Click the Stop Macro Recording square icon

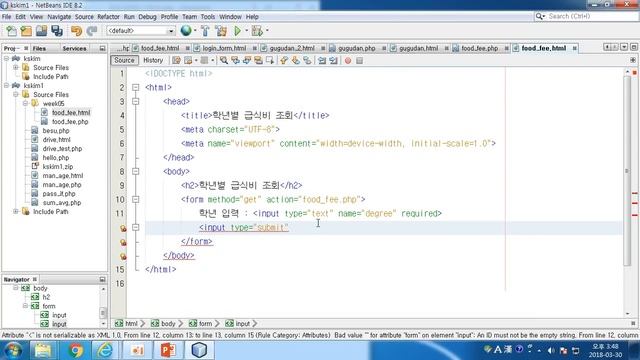(x=359, y=60)
